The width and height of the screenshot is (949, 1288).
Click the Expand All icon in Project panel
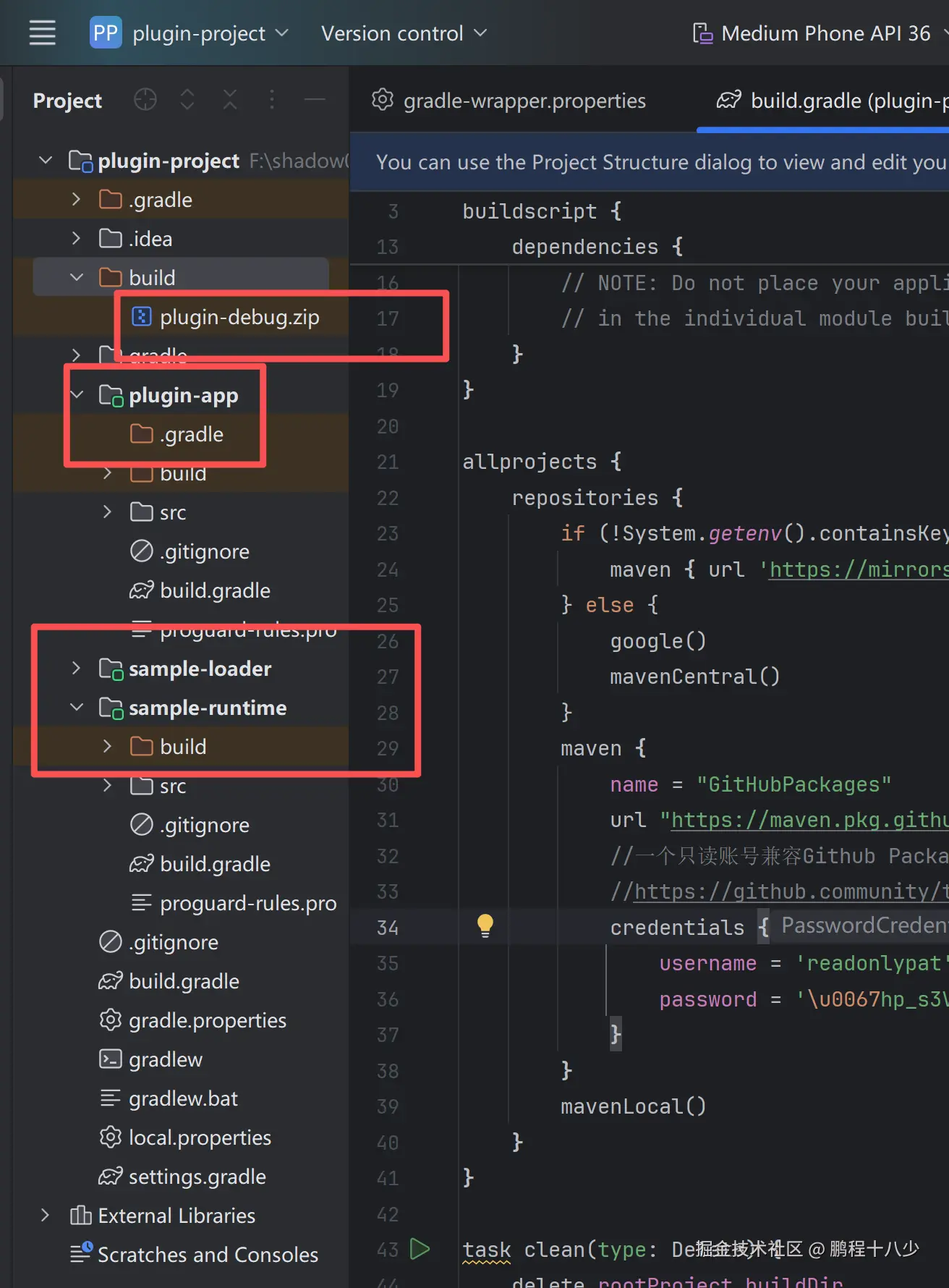point(187,100)
